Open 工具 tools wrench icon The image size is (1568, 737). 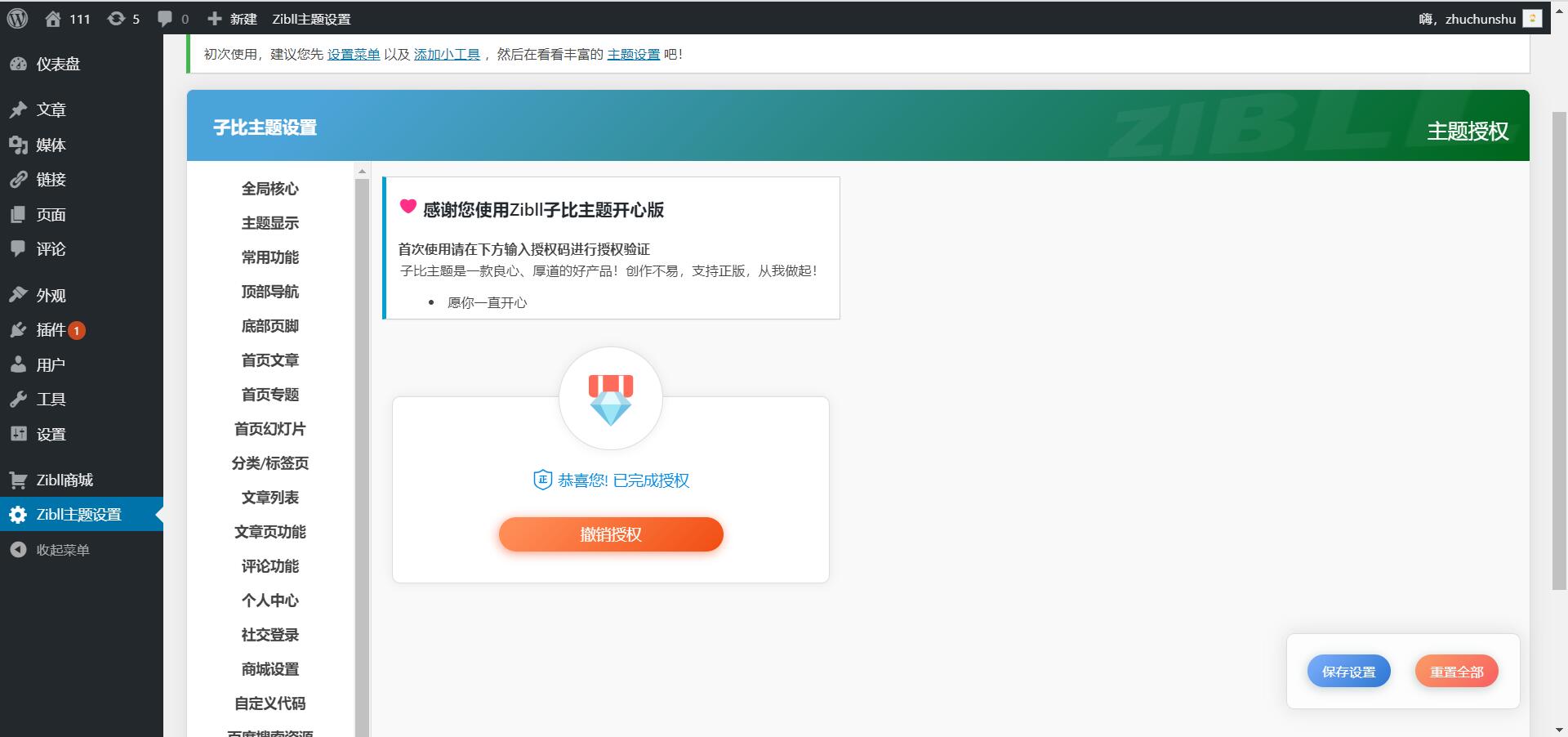(18, 399)
